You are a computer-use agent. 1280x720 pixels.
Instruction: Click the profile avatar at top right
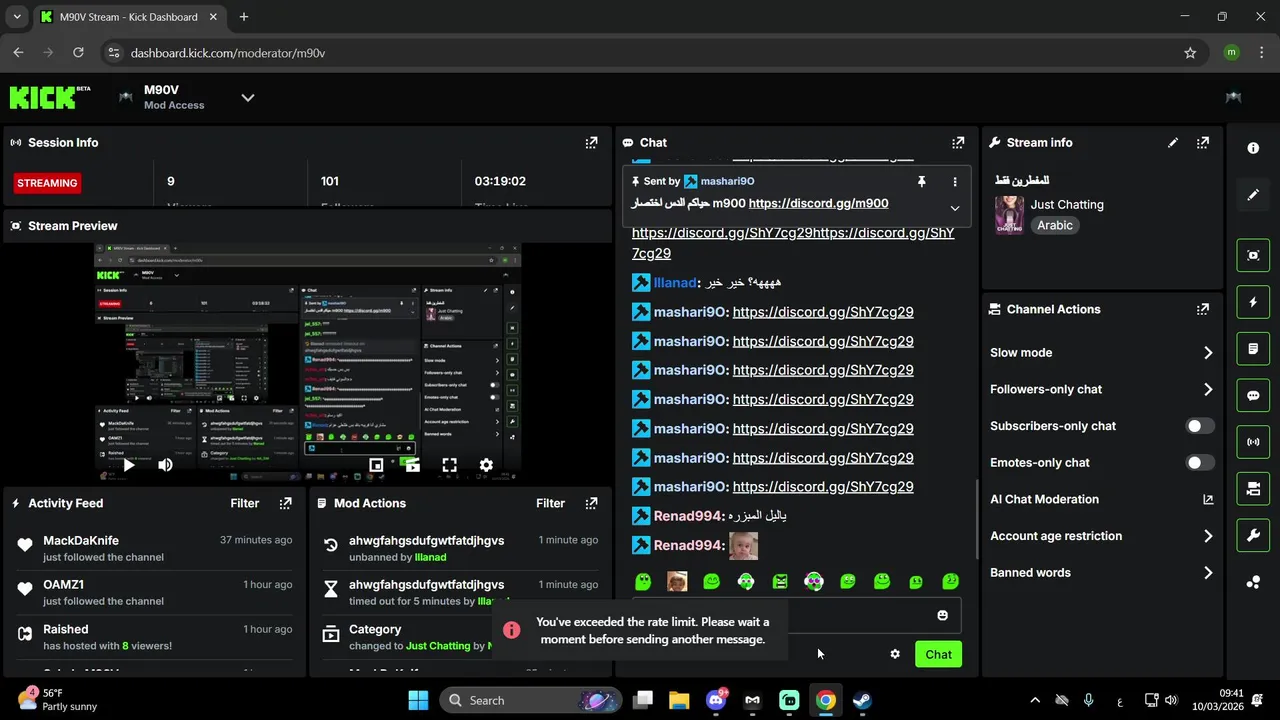coord(1233,97)
